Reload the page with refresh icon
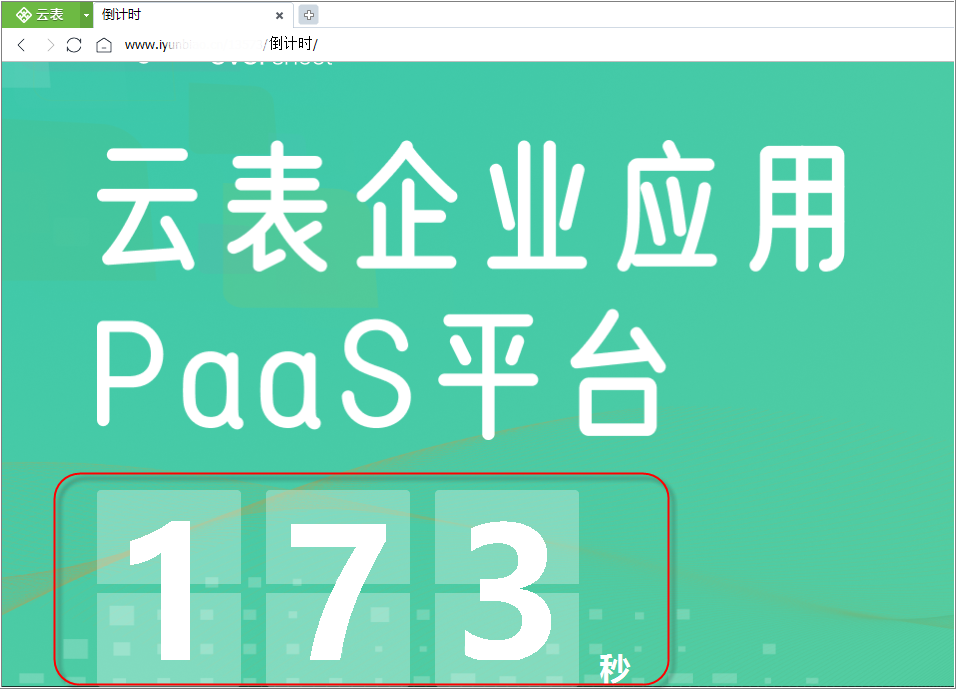 (x=74, y=45)
